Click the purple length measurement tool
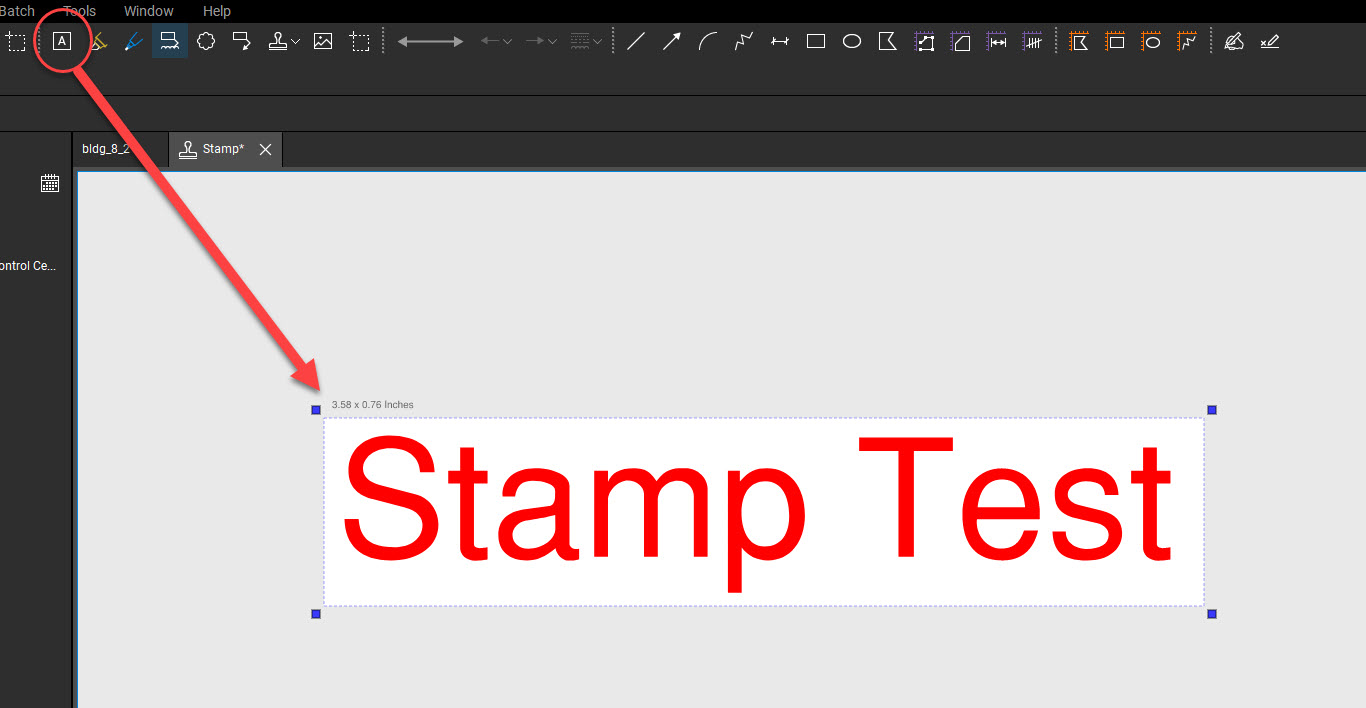Screen dimensions: 1366x708 [x=997, y=41]
